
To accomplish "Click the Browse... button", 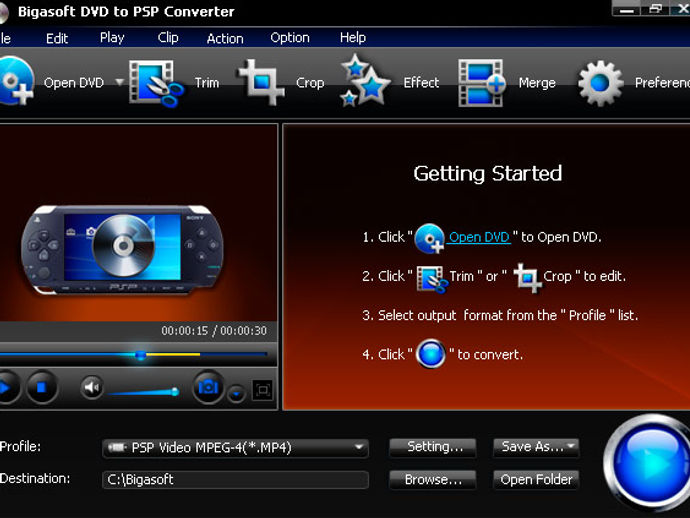I will point(433,480).
